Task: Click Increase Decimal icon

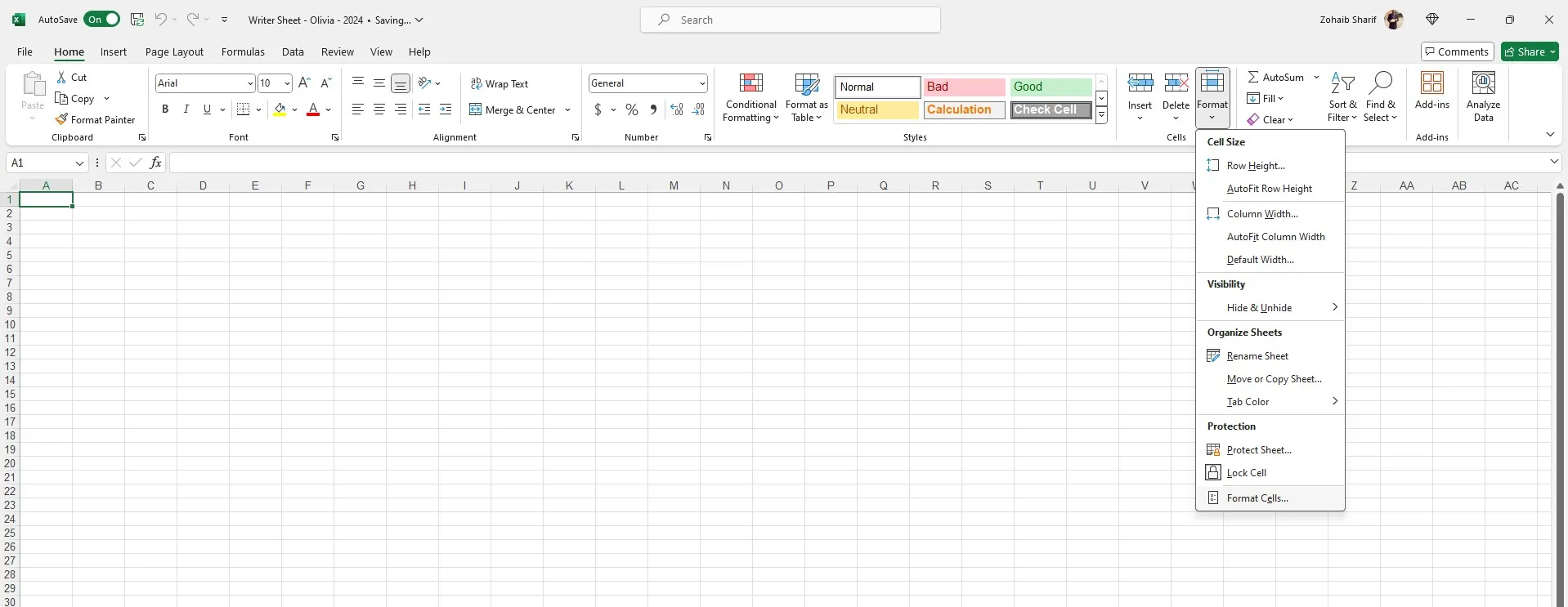Action: click(x=677, y=109)
